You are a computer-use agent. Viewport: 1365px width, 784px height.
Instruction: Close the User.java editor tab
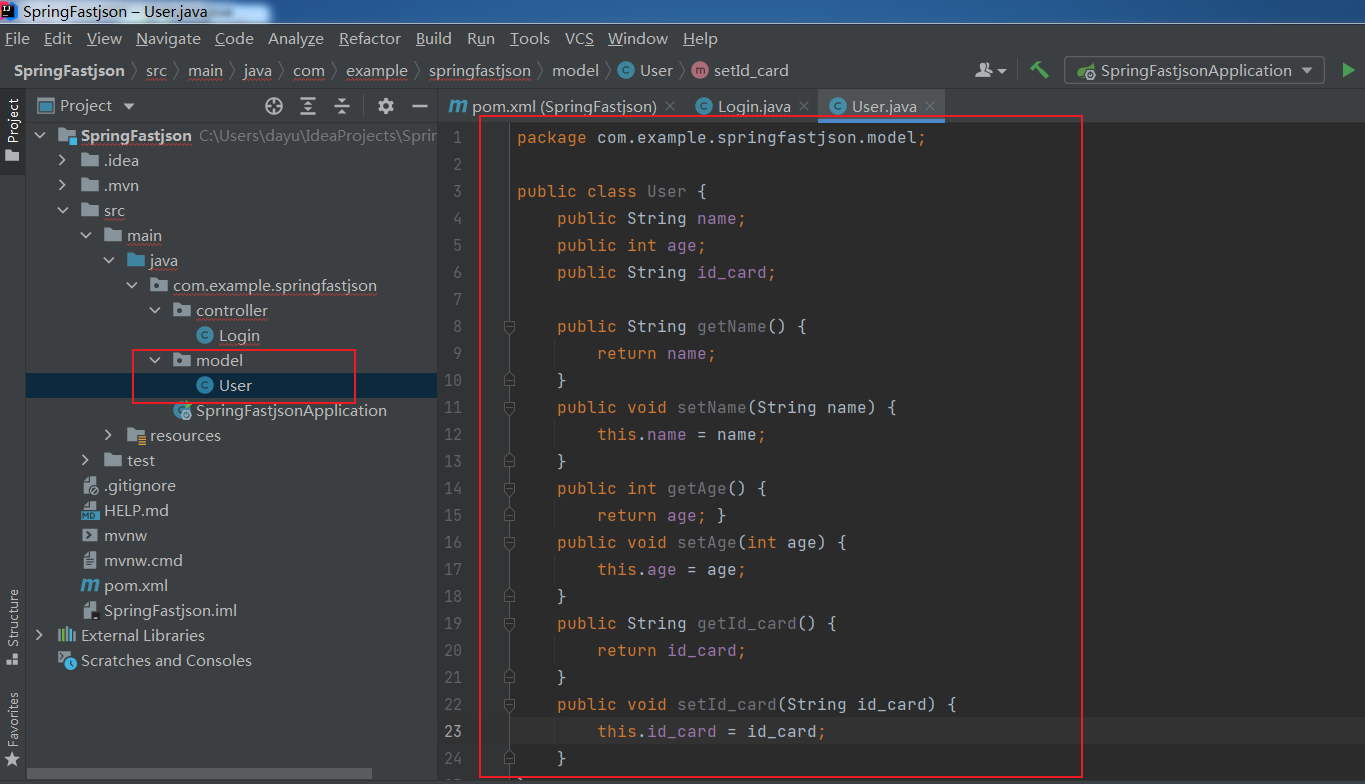pyautogui.click(x=930, y=106)
